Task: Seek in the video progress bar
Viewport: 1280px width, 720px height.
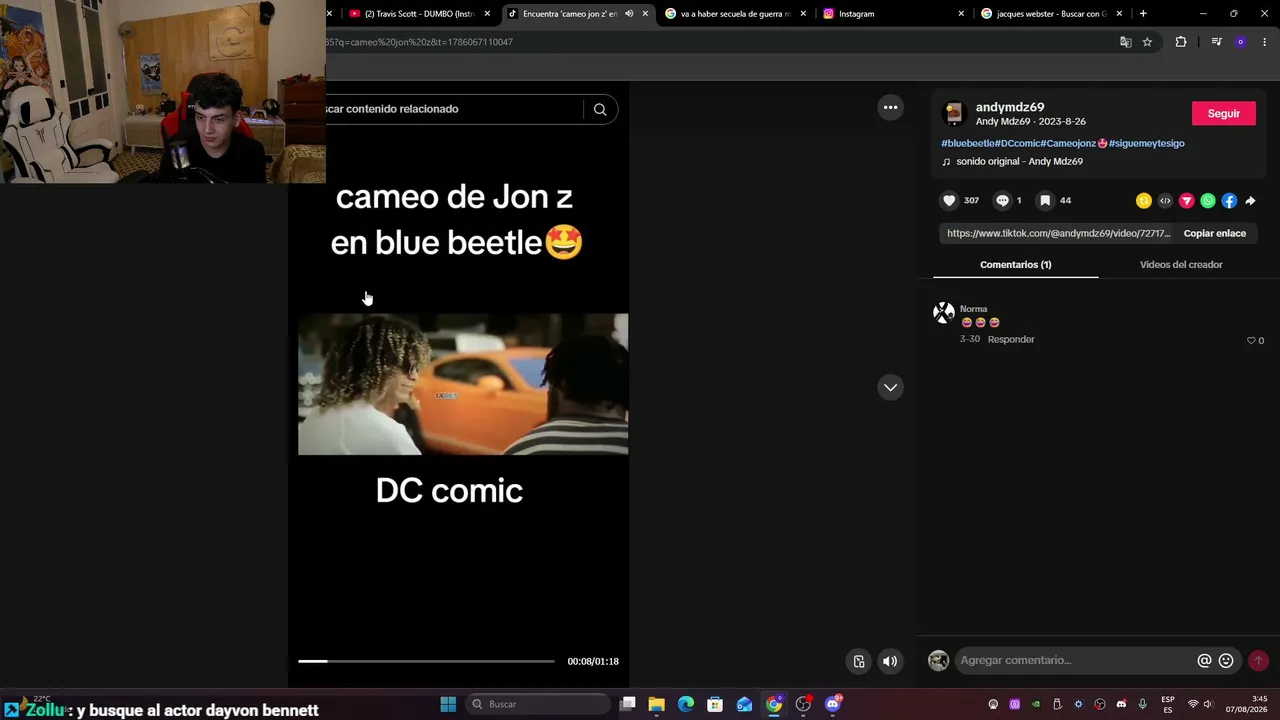Action: [426, 661]
